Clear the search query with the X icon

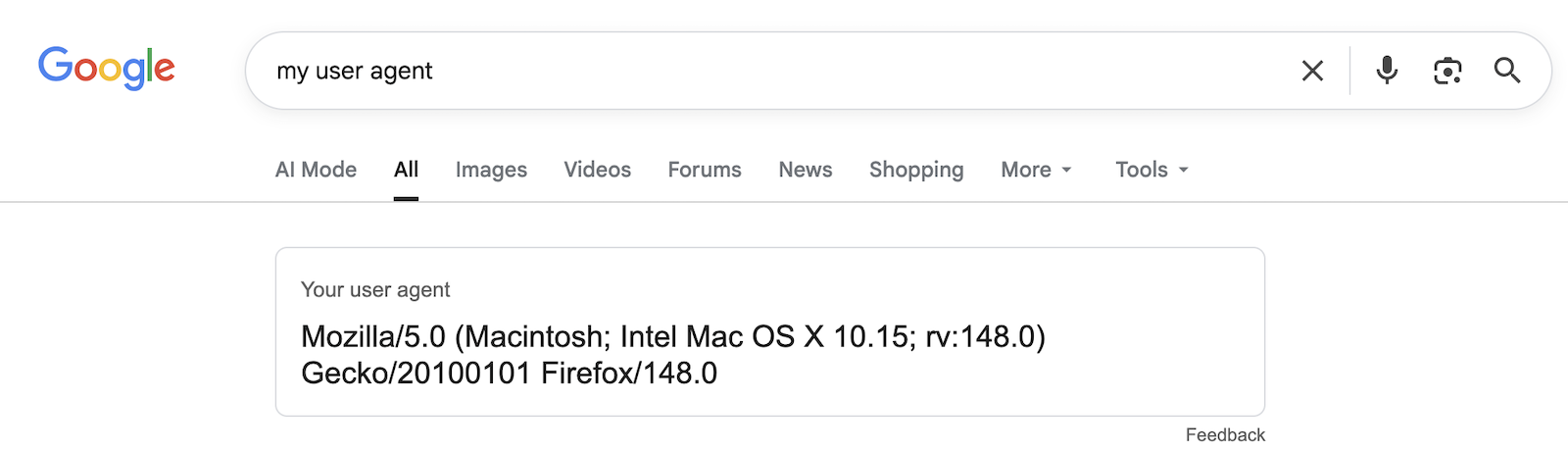(1312, 71)
